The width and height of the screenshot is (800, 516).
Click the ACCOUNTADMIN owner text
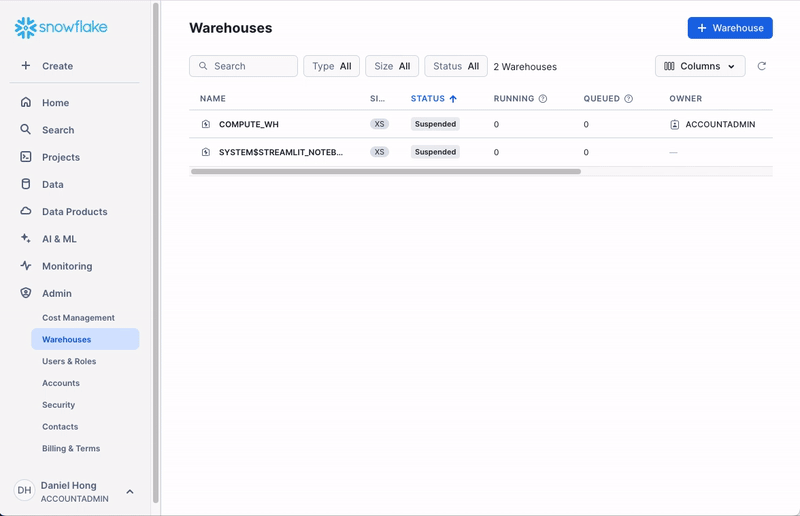pyautogui.click(x=720, y=124)
